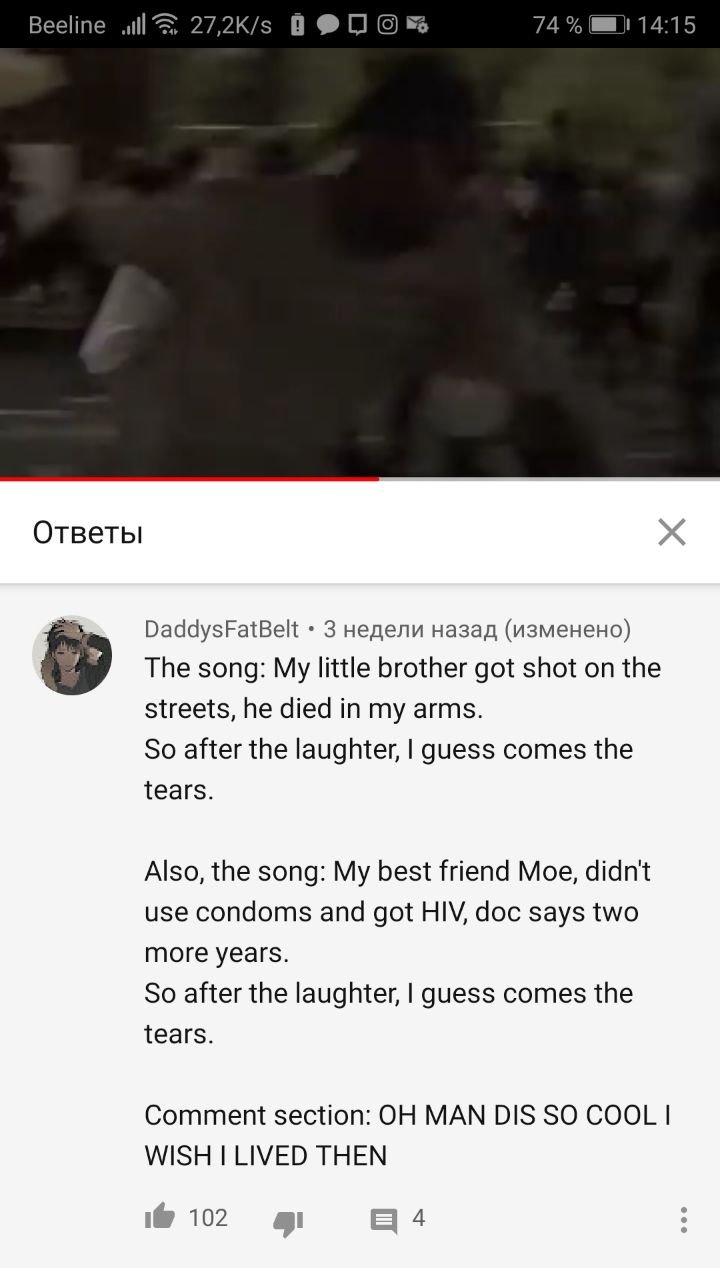Tap the 4 replies count
Viewport: 720px width, 1280px height.
(x=418, y=1217)
